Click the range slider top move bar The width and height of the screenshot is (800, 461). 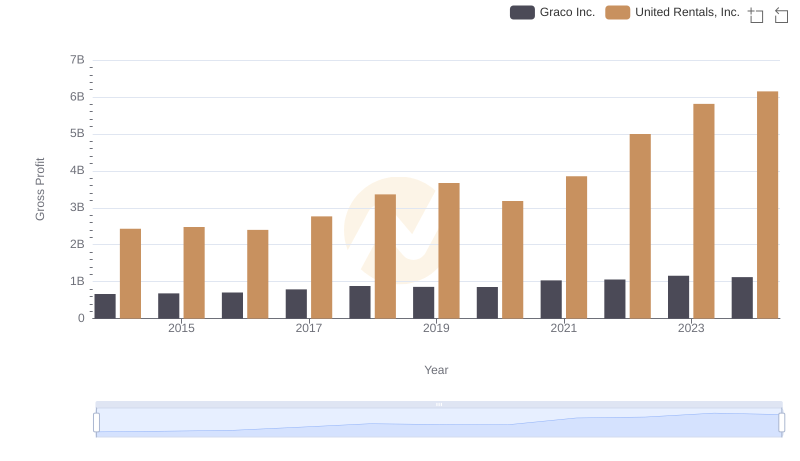pos(439,404)
